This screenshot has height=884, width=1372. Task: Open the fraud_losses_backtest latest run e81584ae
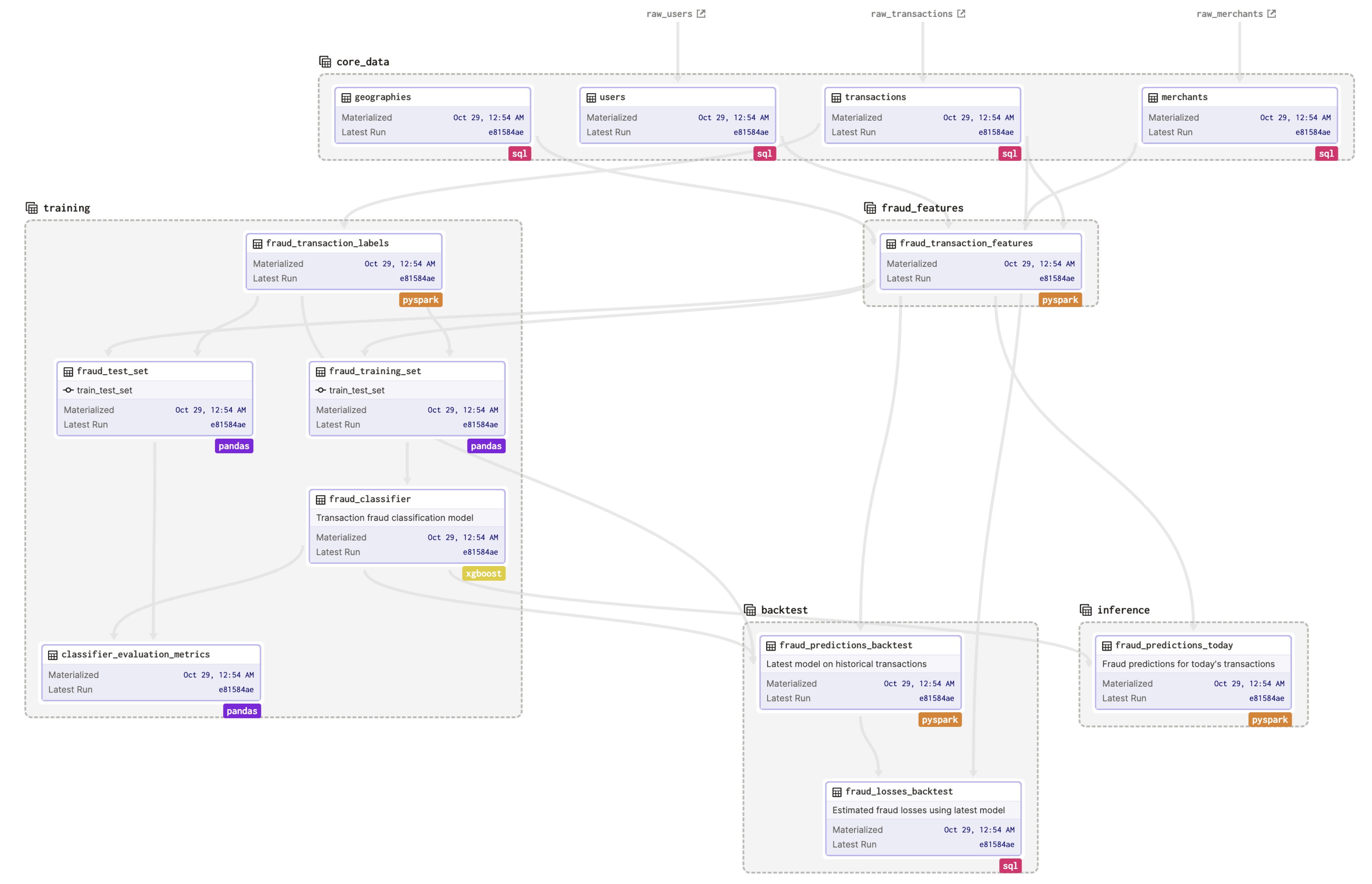[997, 844]
